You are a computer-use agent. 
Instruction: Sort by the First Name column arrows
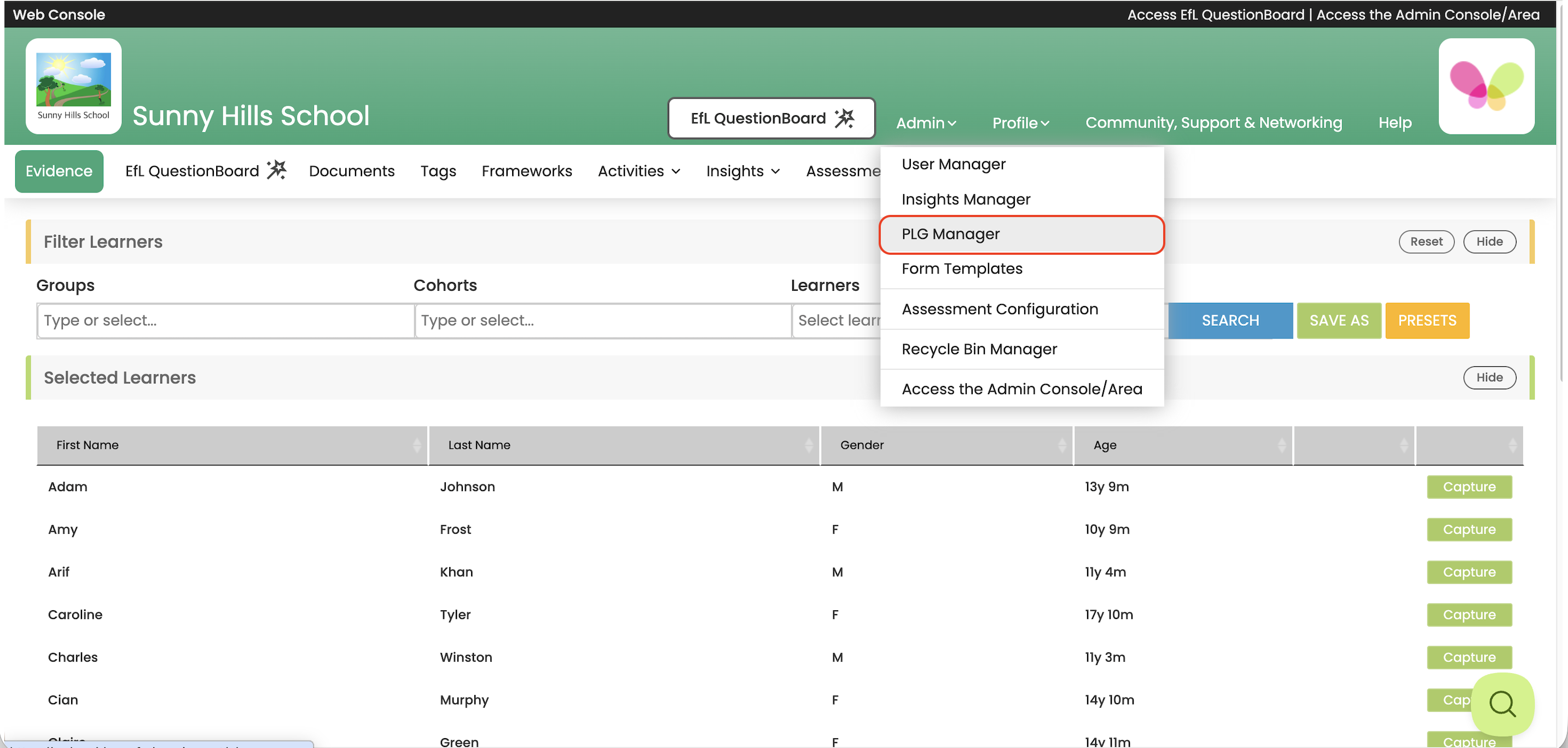(x=416, y=445)
